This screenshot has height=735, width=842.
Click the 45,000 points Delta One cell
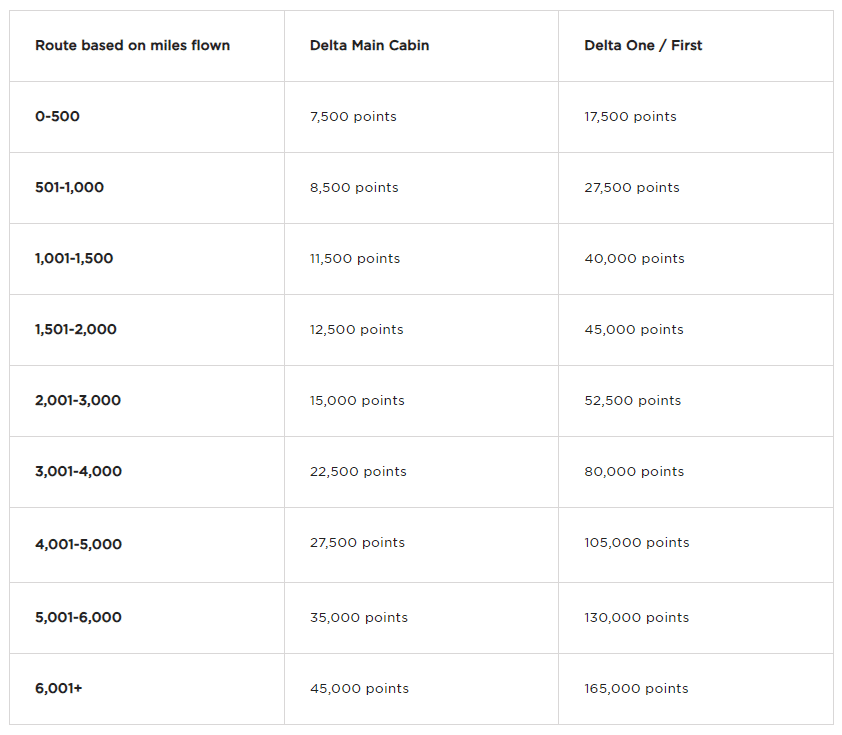point(634,329)
